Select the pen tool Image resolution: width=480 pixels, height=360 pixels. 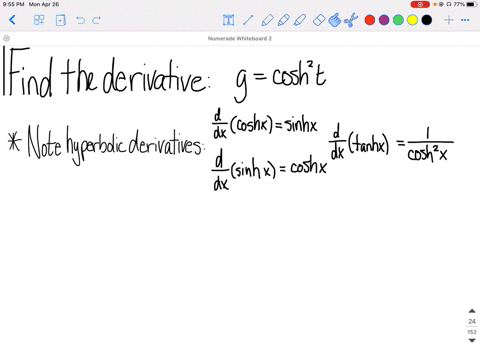(267, 20)
